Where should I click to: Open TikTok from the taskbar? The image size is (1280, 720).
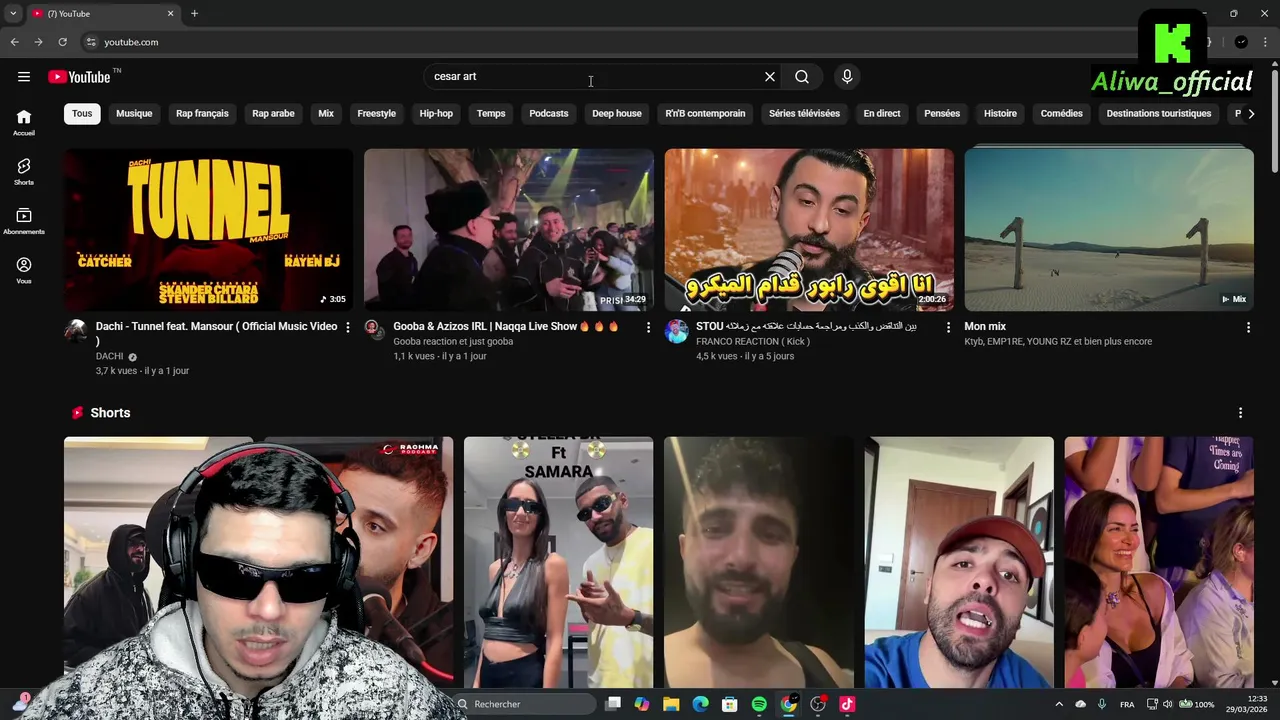[847, 704]
